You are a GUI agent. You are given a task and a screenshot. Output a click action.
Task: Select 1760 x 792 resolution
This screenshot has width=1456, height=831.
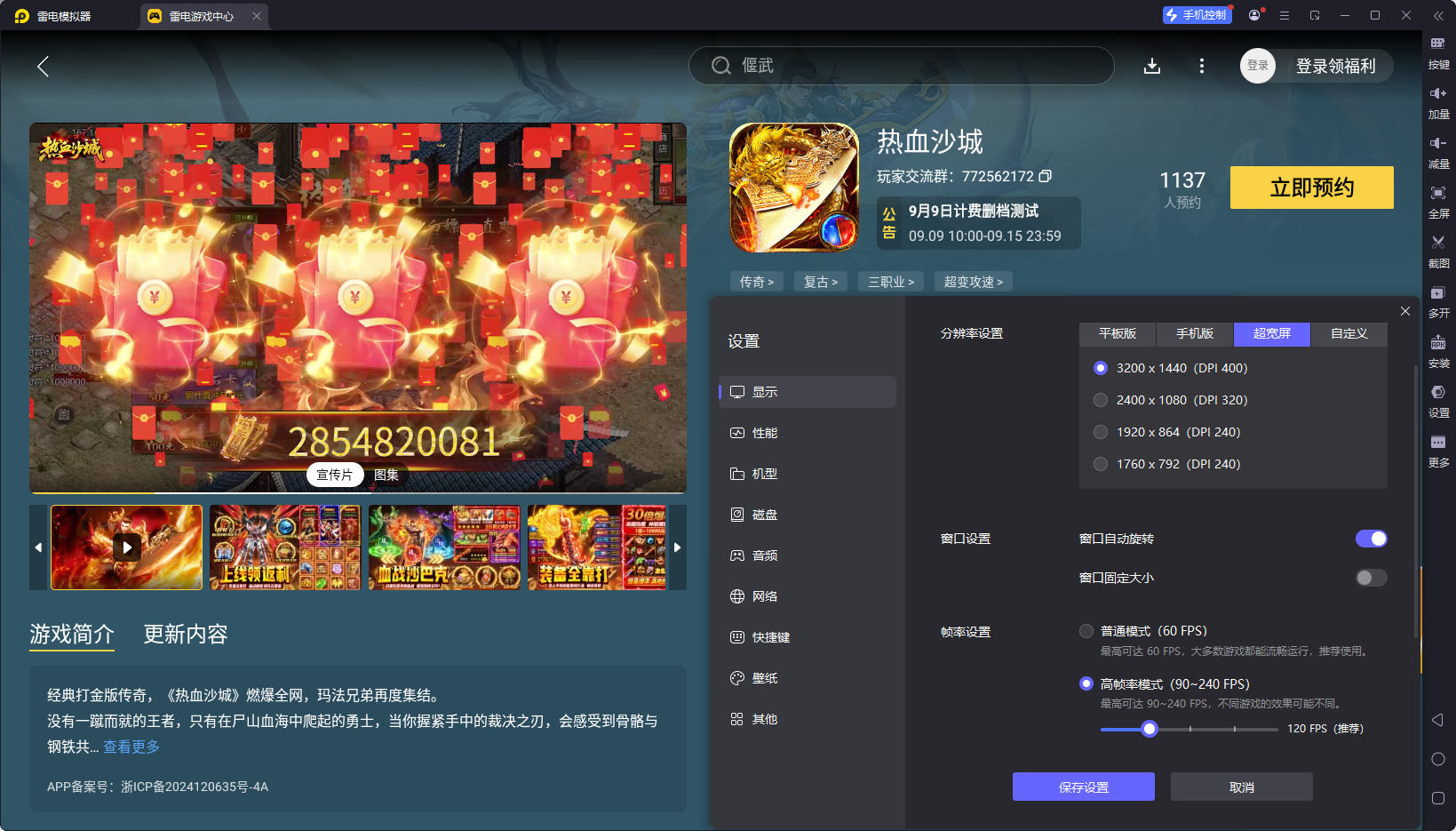(1101, 464)
